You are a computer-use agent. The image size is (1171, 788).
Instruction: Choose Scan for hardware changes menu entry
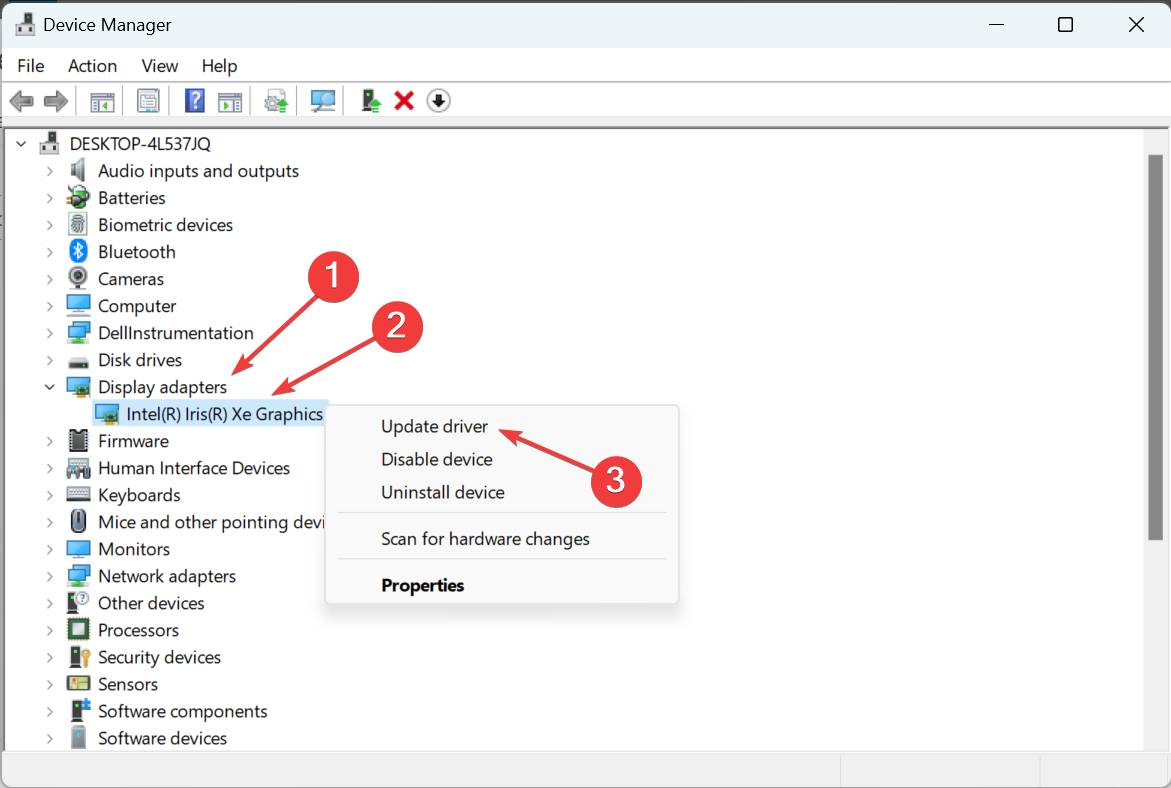(x=485, y=539)
